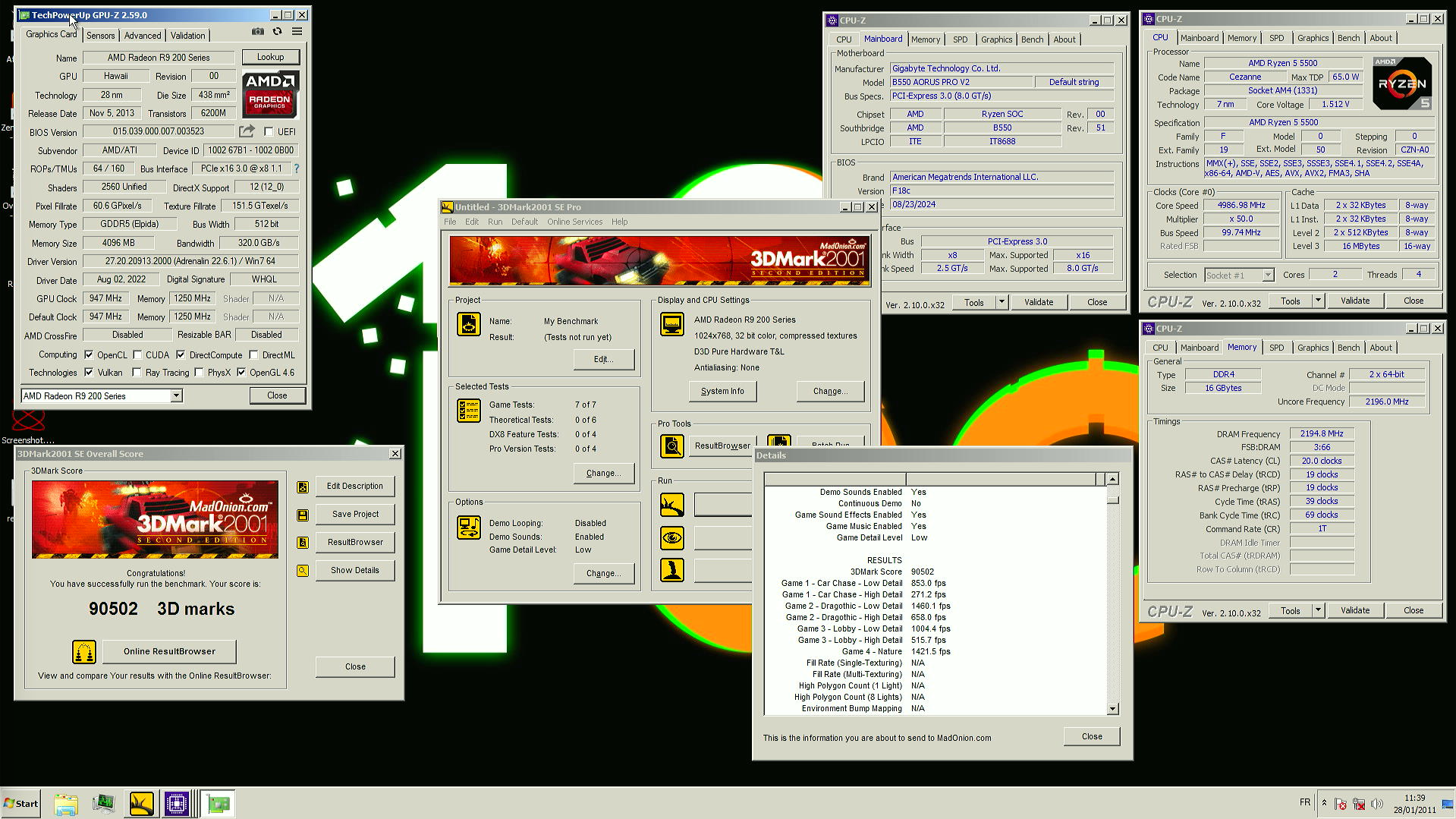Screen dimensions: 1456x819
Task: Click the 3DMark2001 taskbar icon
Action: pyautogui.click(x=142, y=804)
